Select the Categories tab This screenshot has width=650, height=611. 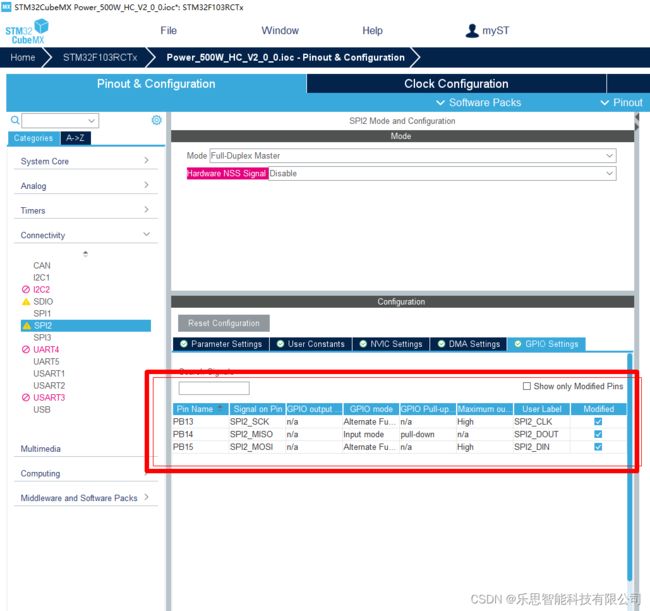click(34, 138)
